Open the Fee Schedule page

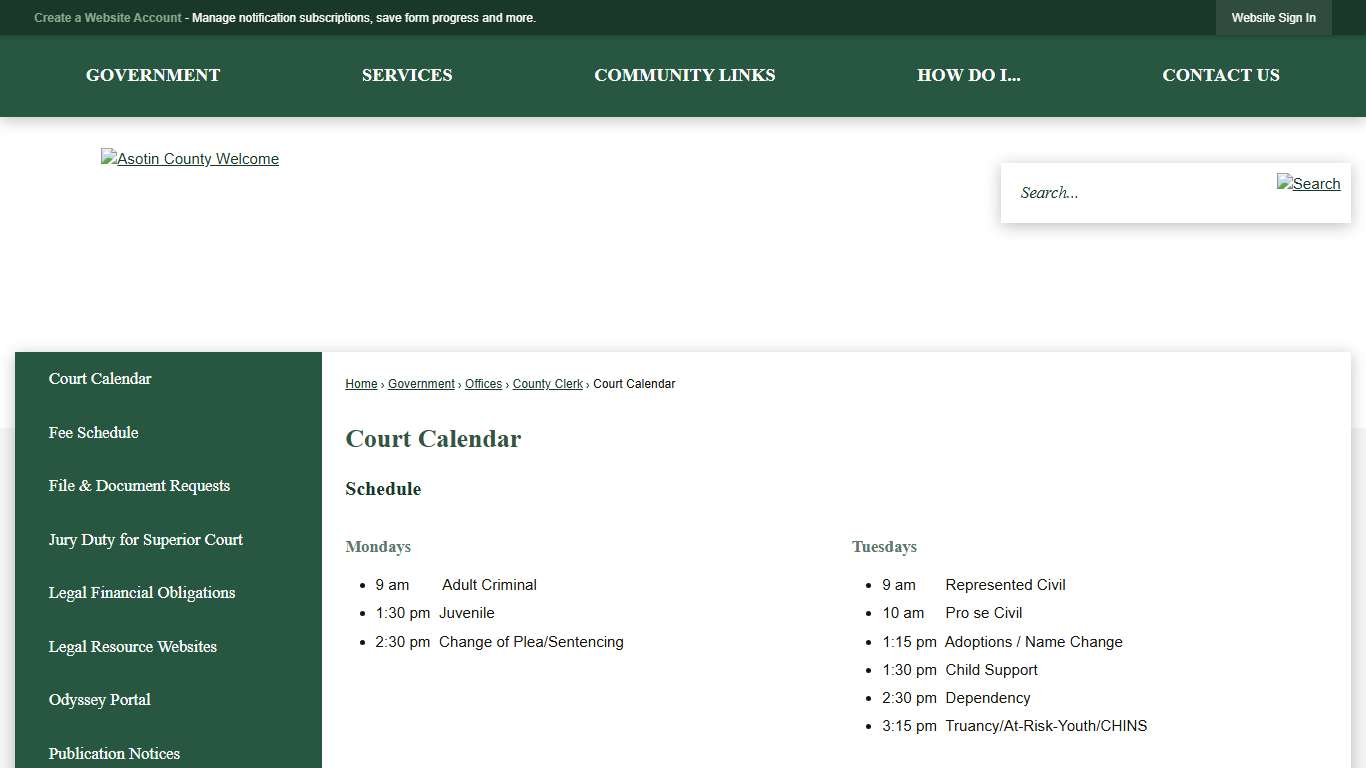coord(93,432)
